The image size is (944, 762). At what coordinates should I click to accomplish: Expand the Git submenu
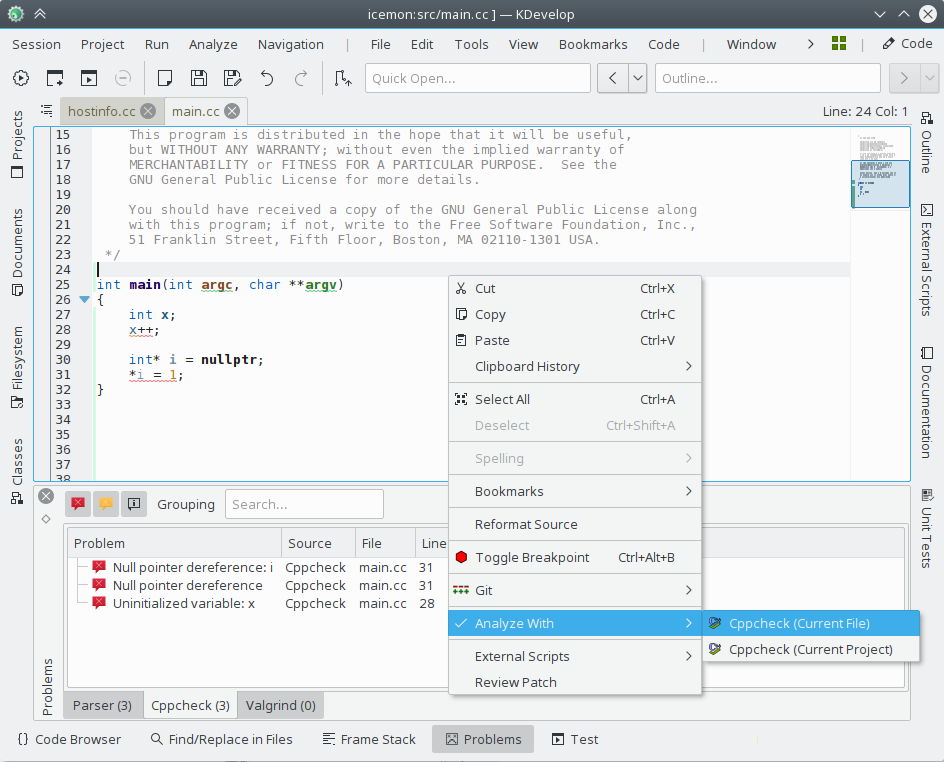click(575, 589)
